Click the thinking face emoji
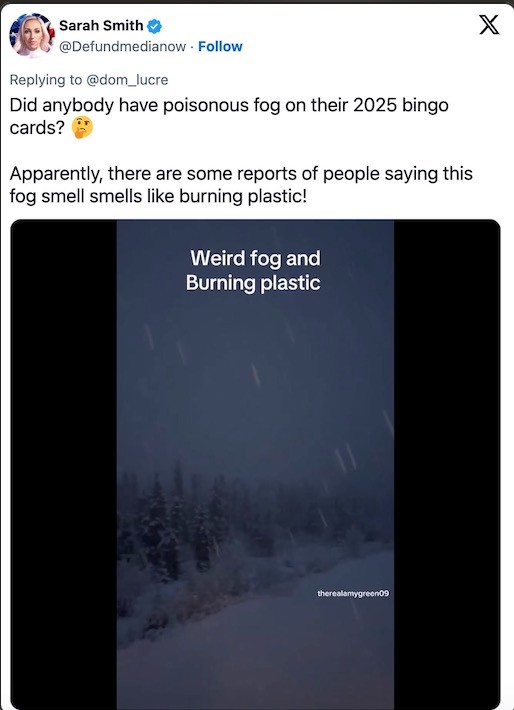This screenshot has height=710, width=514. tap(82, 128)
